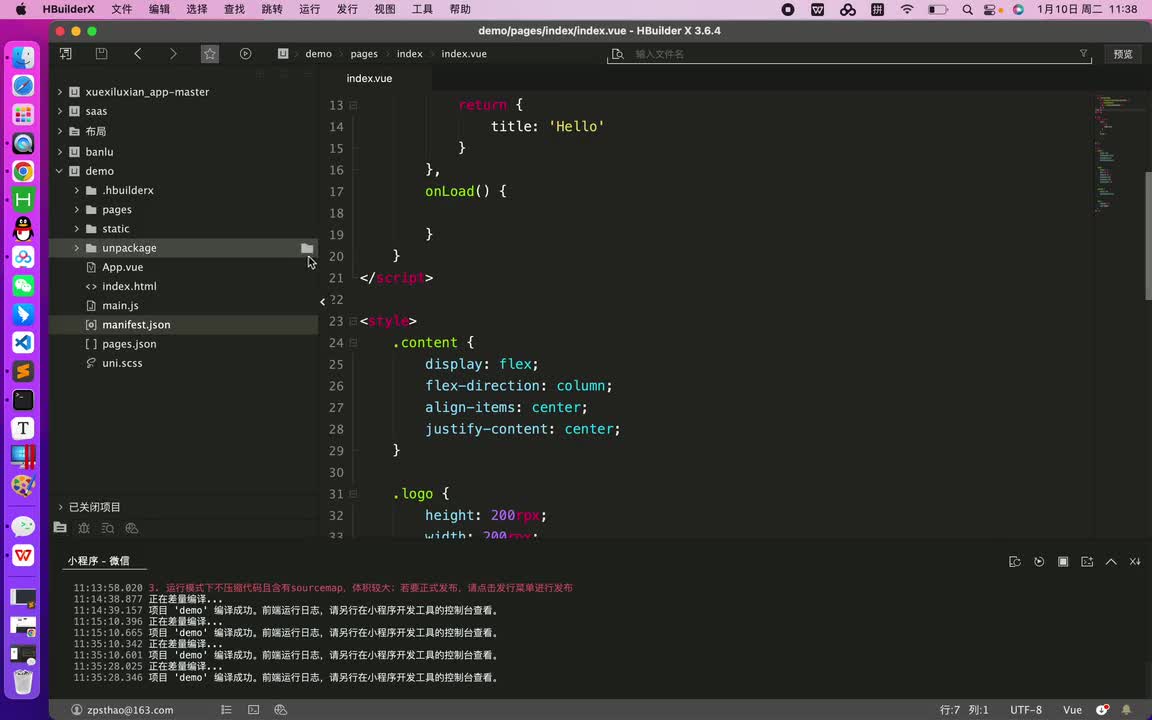Open pages.json in the file tree
1152x720 pixels.
coord(129,344)
